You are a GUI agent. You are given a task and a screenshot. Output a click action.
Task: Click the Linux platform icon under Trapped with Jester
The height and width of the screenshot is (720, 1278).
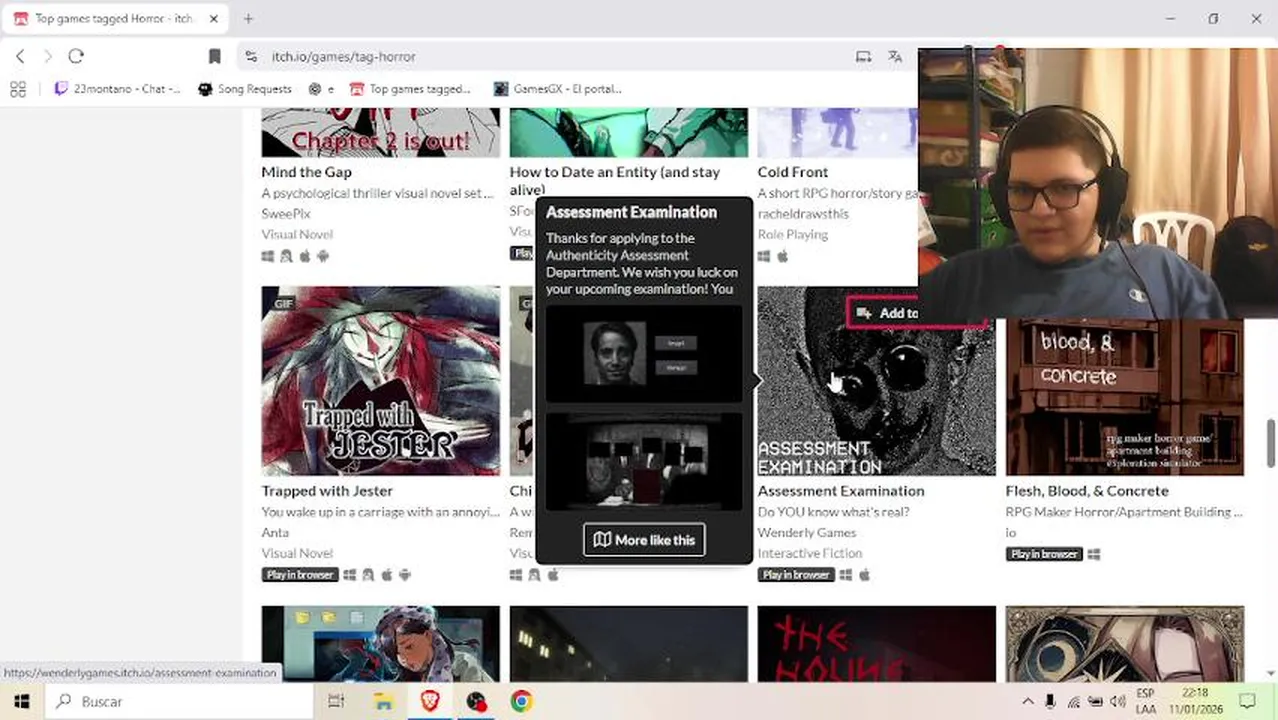368,575
